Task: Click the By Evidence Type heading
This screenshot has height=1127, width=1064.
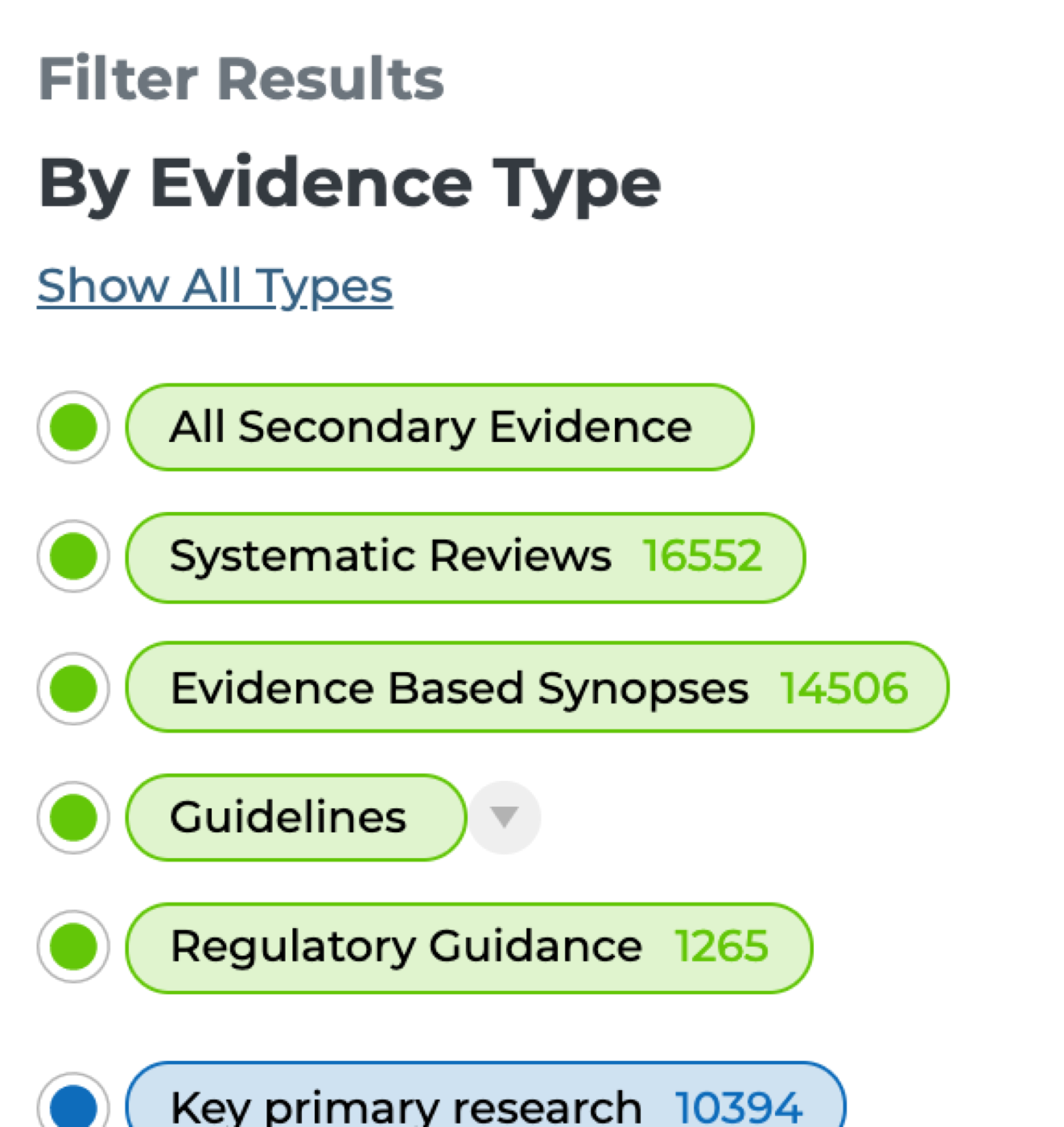Action: coord(349,184)
